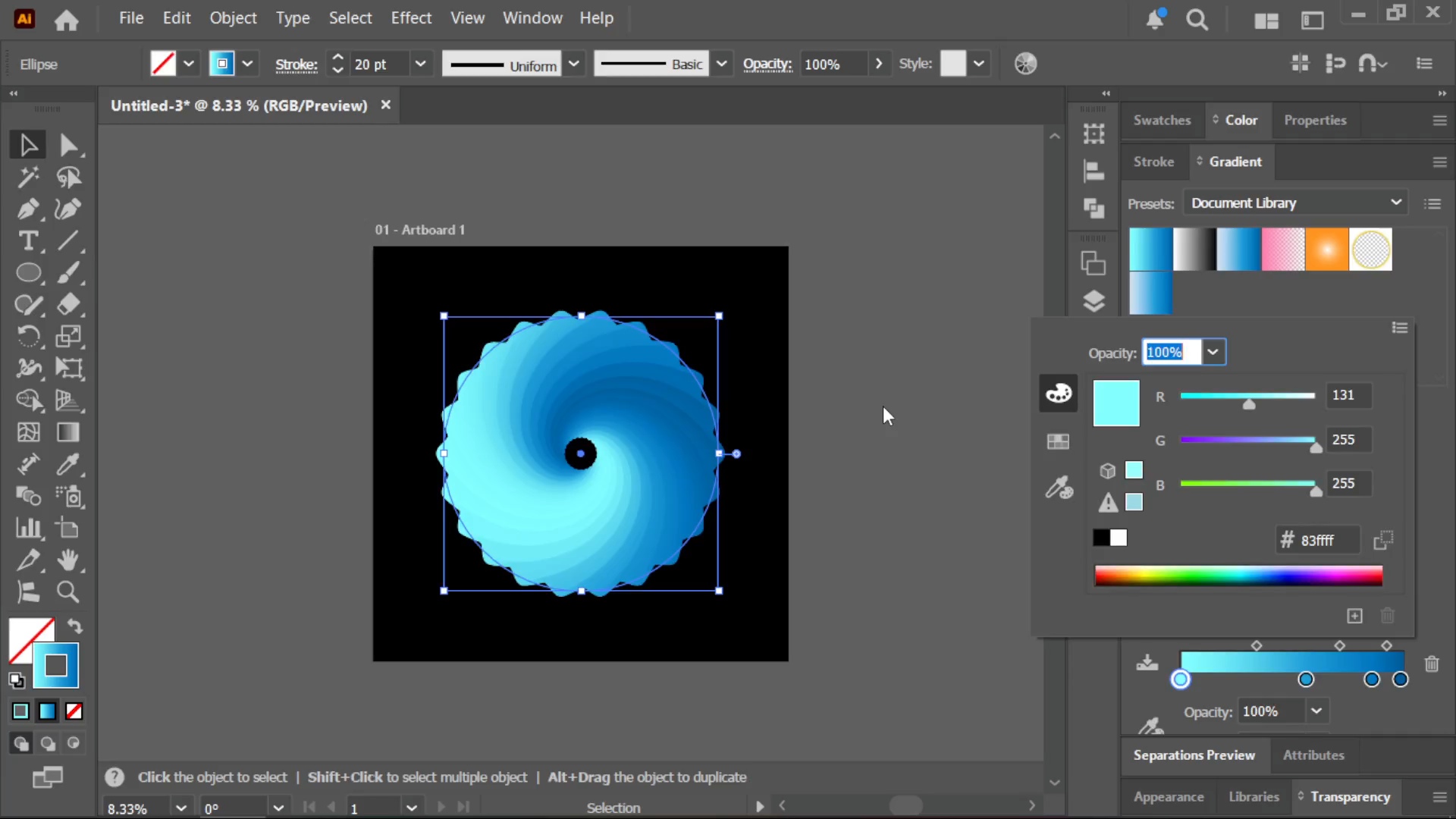Screen dimensions: 1456x819
Task: Select the Magic Wand tool
Action: 28,177
